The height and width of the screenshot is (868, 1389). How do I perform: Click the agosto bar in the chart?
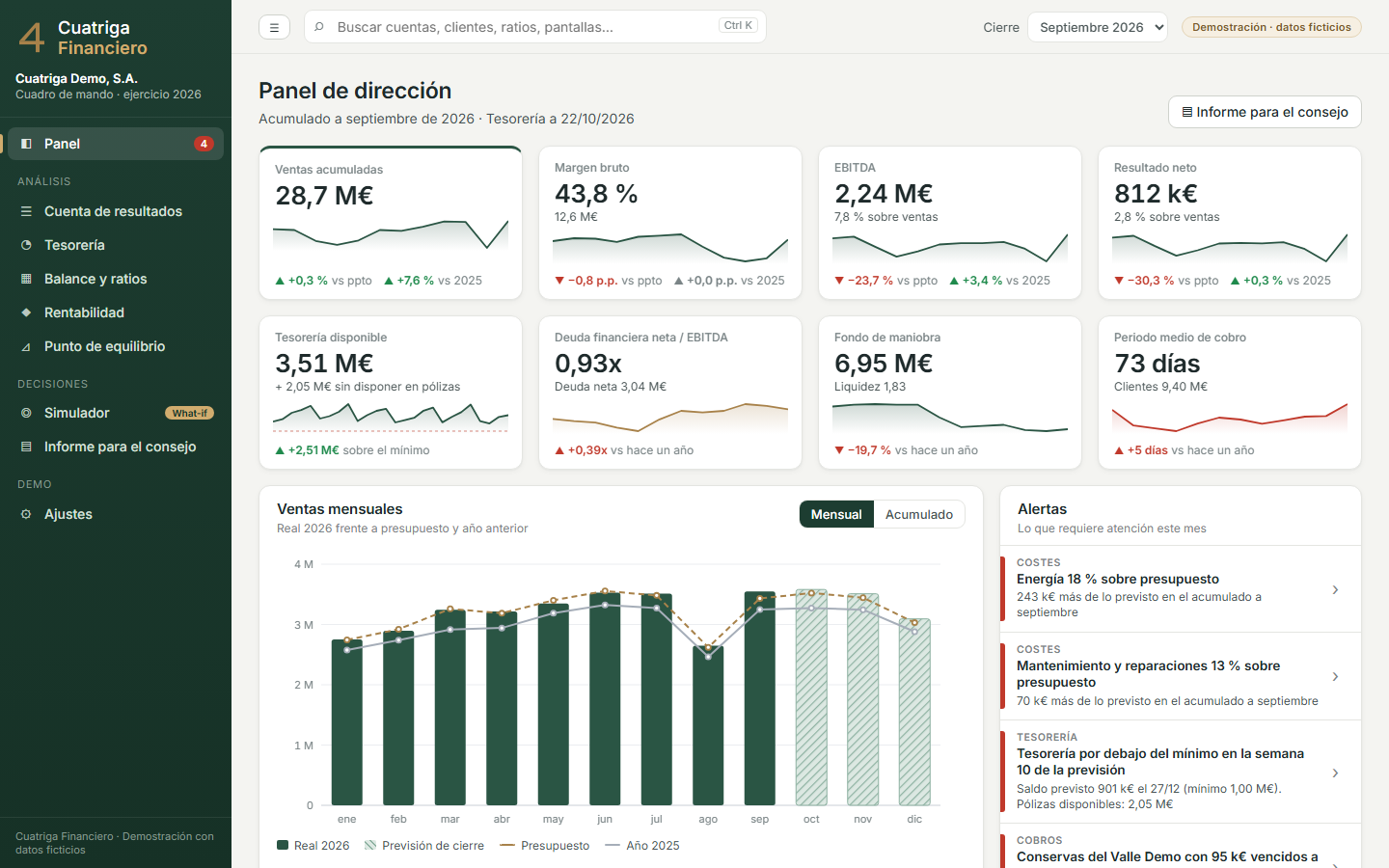708,725
